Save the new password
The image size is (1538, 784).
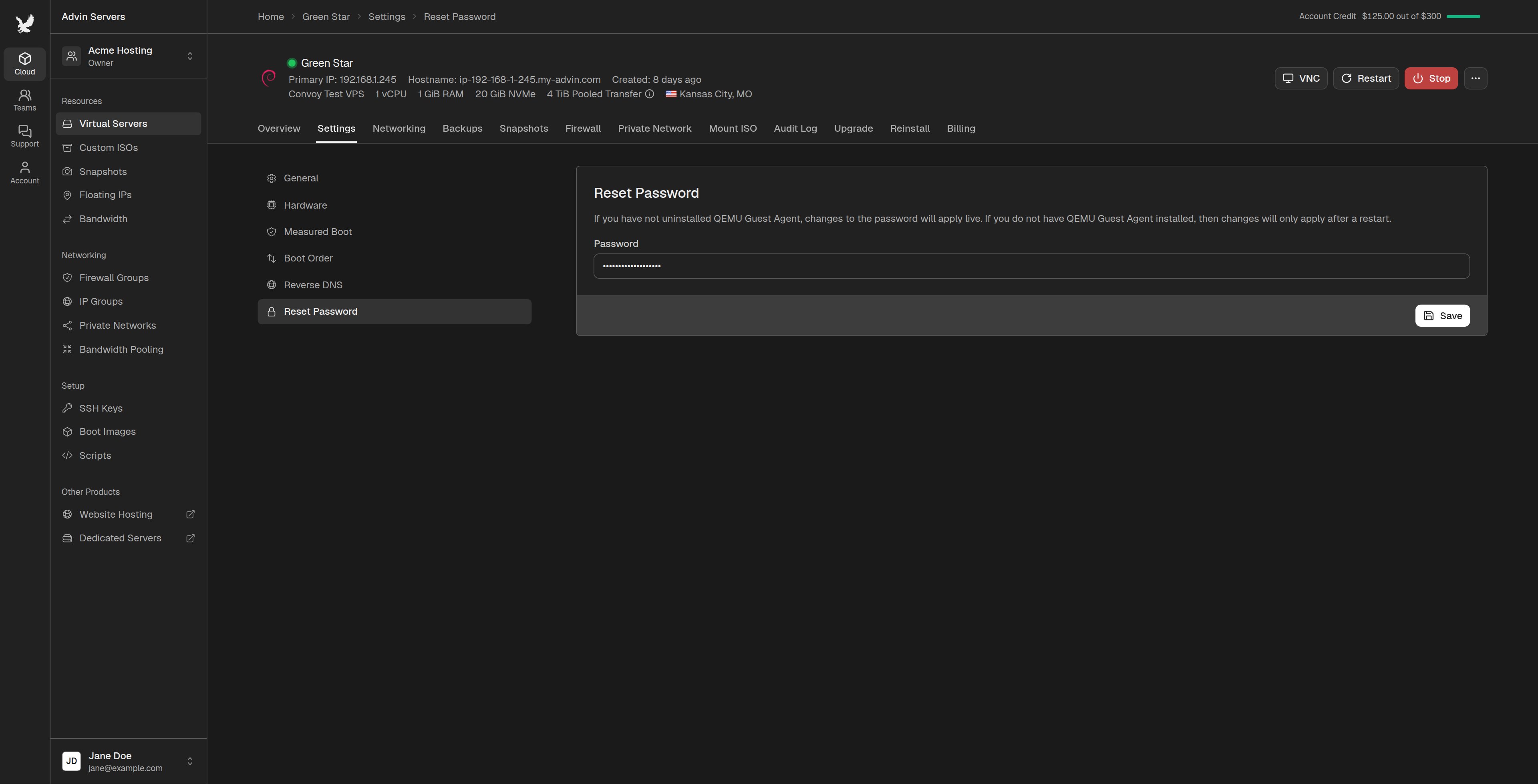click(1442, 316)
